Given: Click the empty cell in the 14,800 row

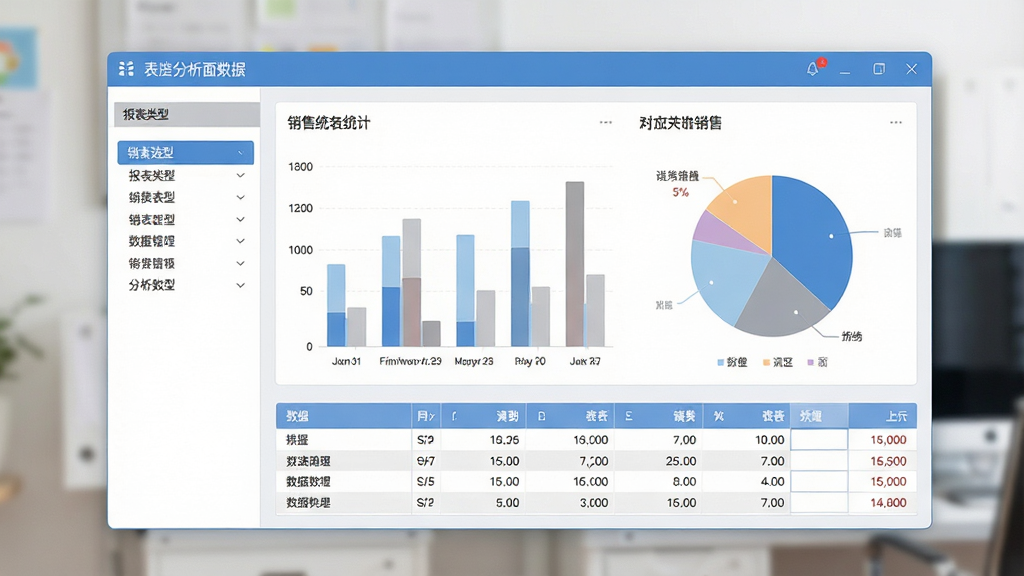Looking at the screenshot, I should point(819,503).
